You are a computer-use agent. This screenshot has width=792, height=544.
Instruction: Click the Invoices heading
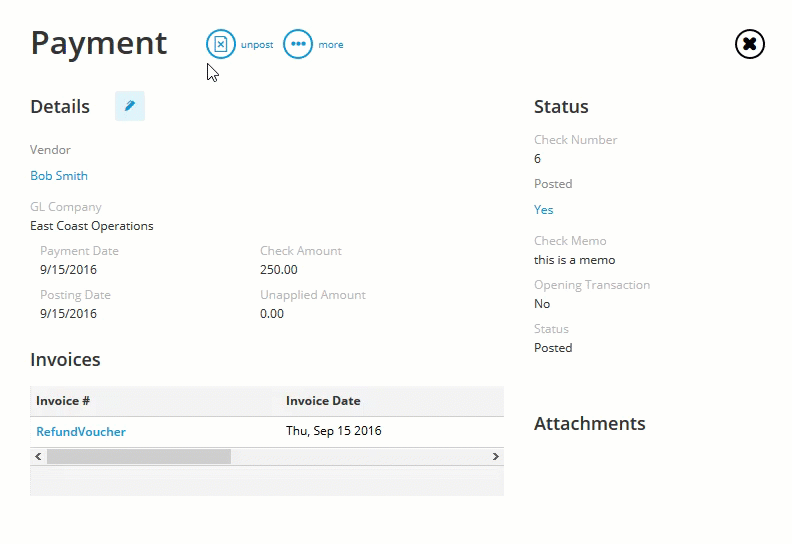tap(65, 360)
